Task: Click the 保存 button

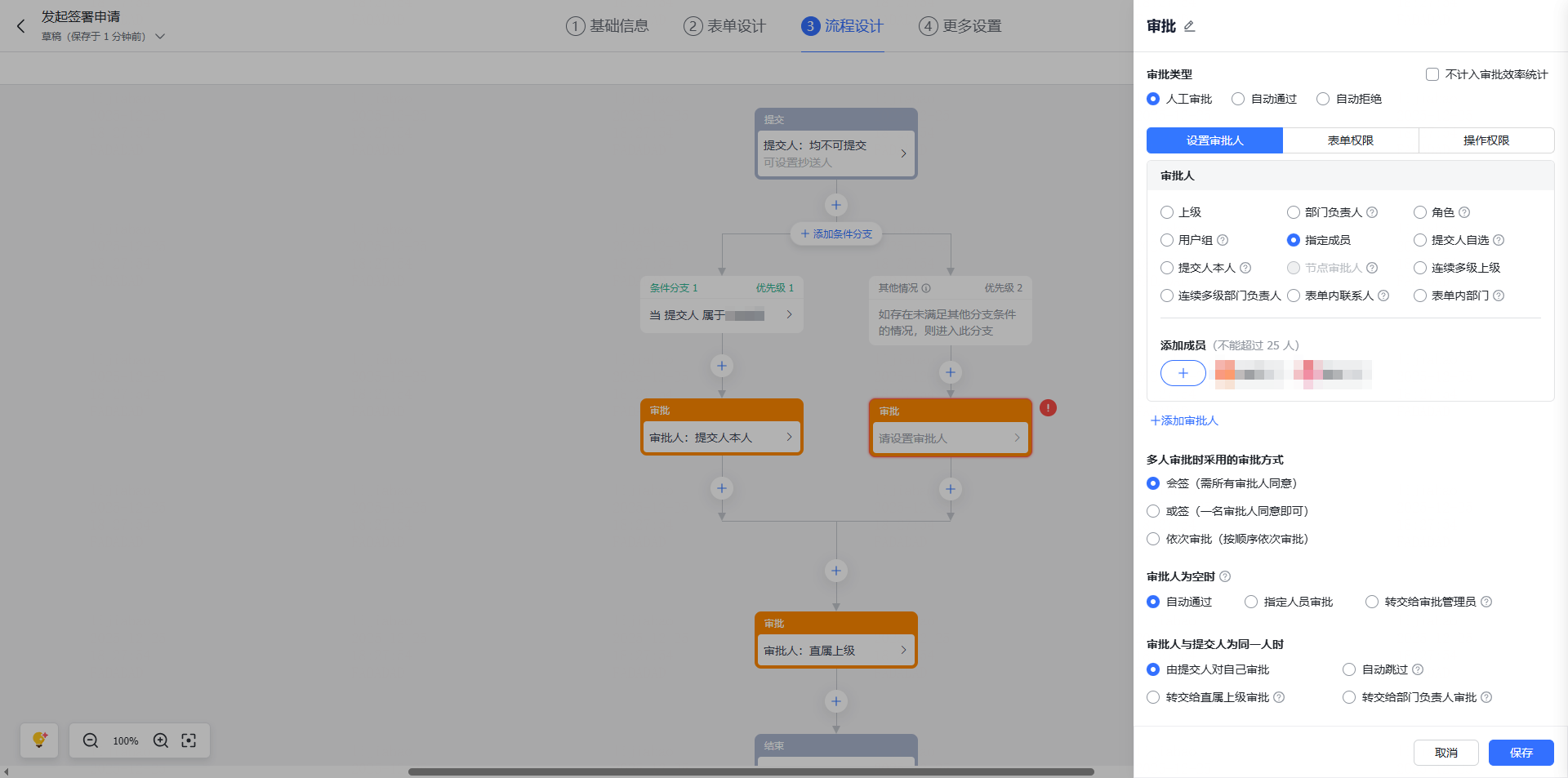Action: coord(1521,753)
